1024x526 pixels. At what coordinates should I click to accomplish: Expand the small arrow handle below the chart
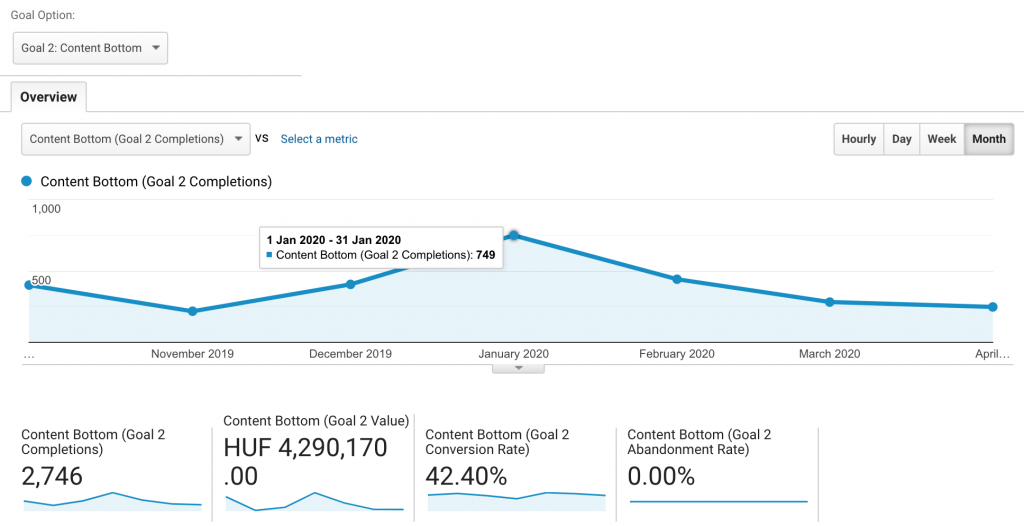[x=518, y=368]
